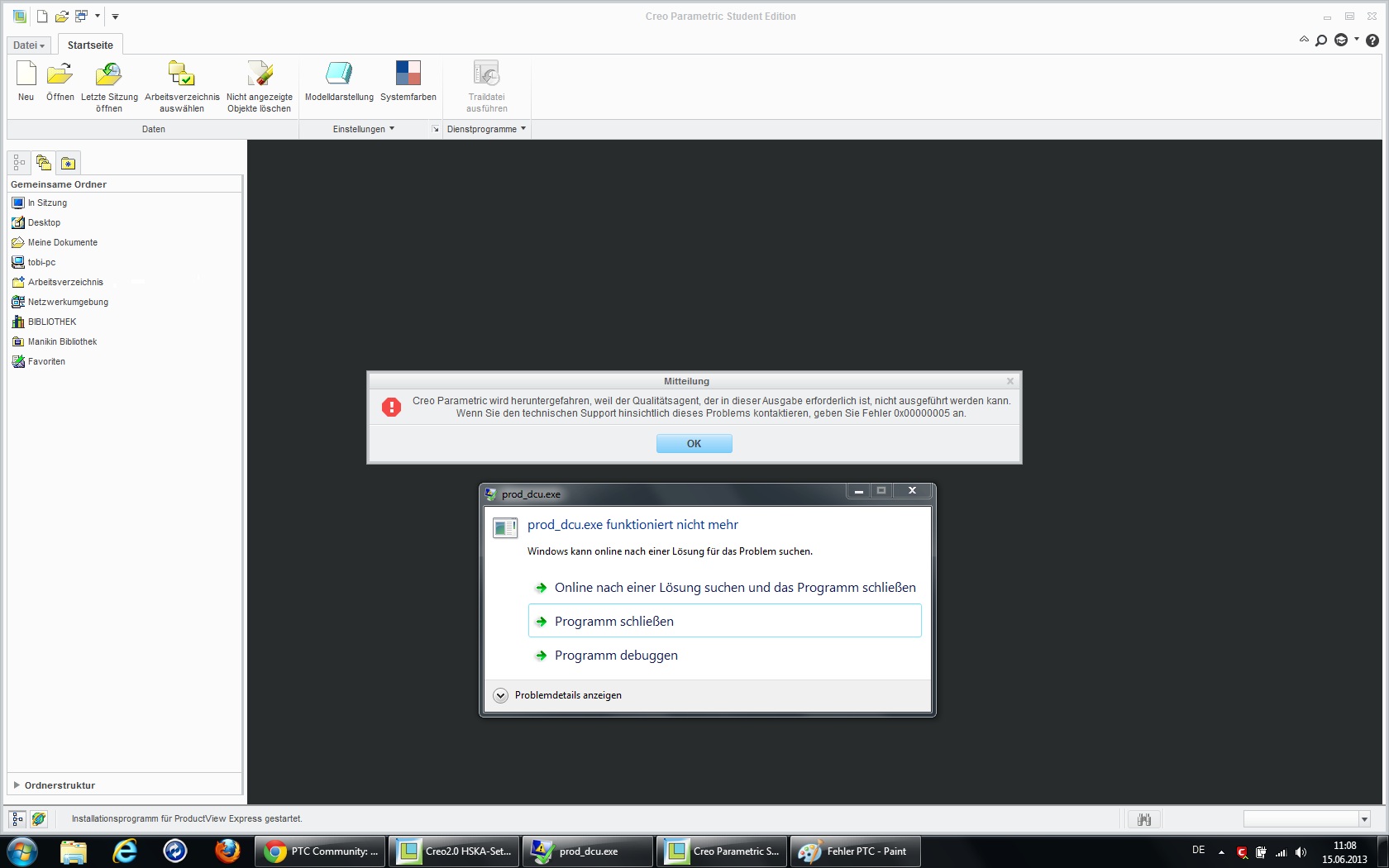
Task: Click the Windows switcher icon in quick access toolbar
Action: pyautogui.click(x=81, y=16)
